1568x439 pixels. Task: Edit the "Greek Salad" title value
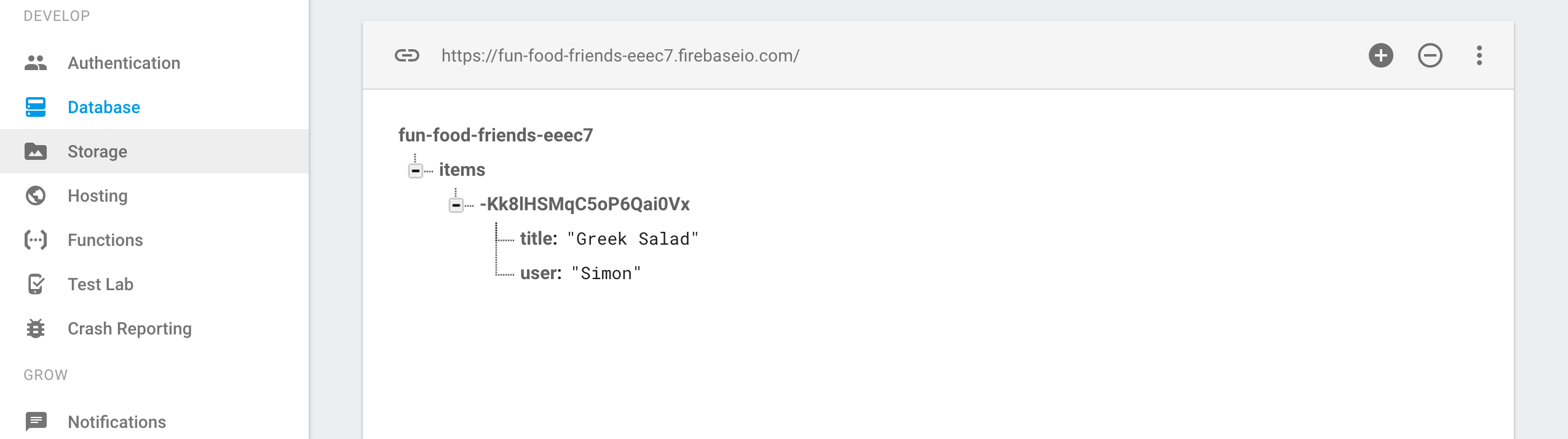[633, 239]
